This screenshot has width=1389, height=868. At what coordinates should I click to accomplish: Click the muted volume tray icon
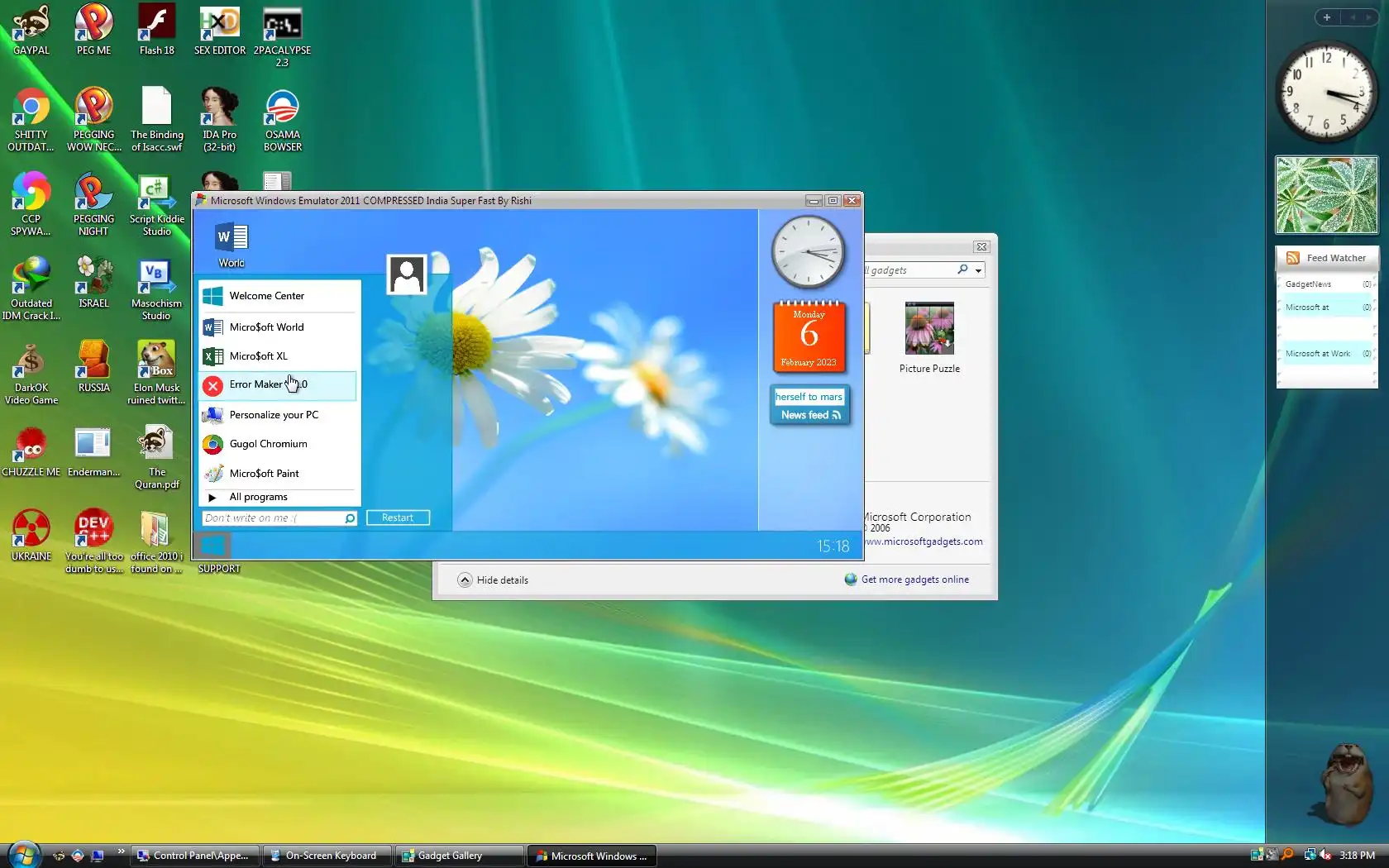[1325, 855]
